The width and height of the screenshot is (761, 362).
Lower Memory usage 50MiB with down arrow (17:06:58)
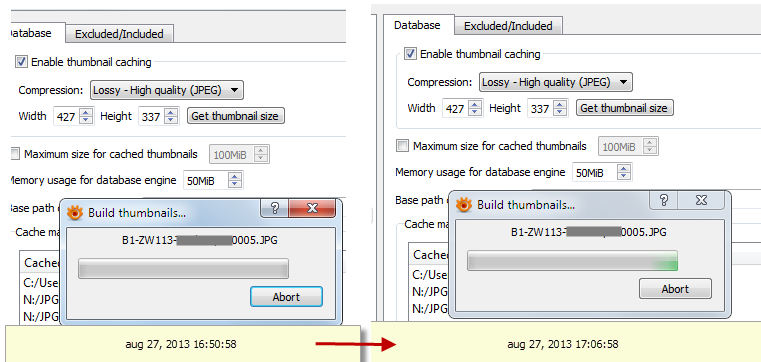[x=625, y=176]
